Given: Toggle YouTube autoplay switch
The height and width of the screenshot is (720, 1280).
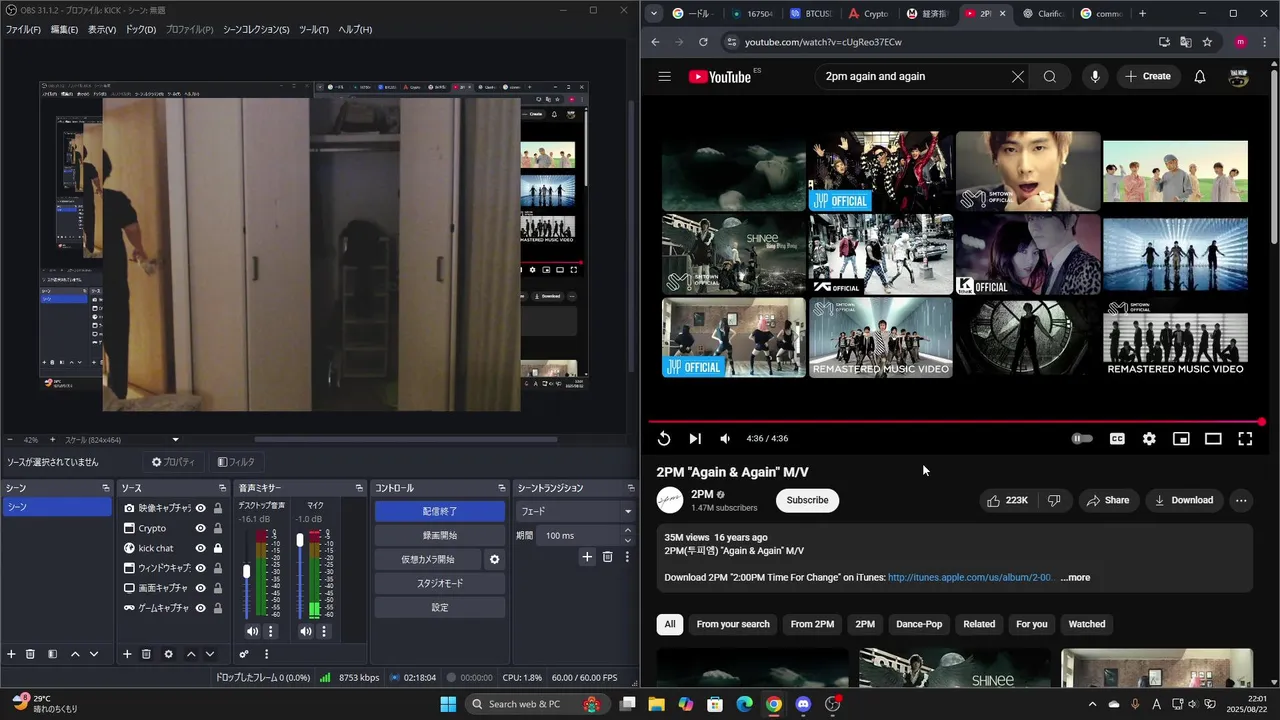Looking at the screenshot, I should [x=1082, y=438].
